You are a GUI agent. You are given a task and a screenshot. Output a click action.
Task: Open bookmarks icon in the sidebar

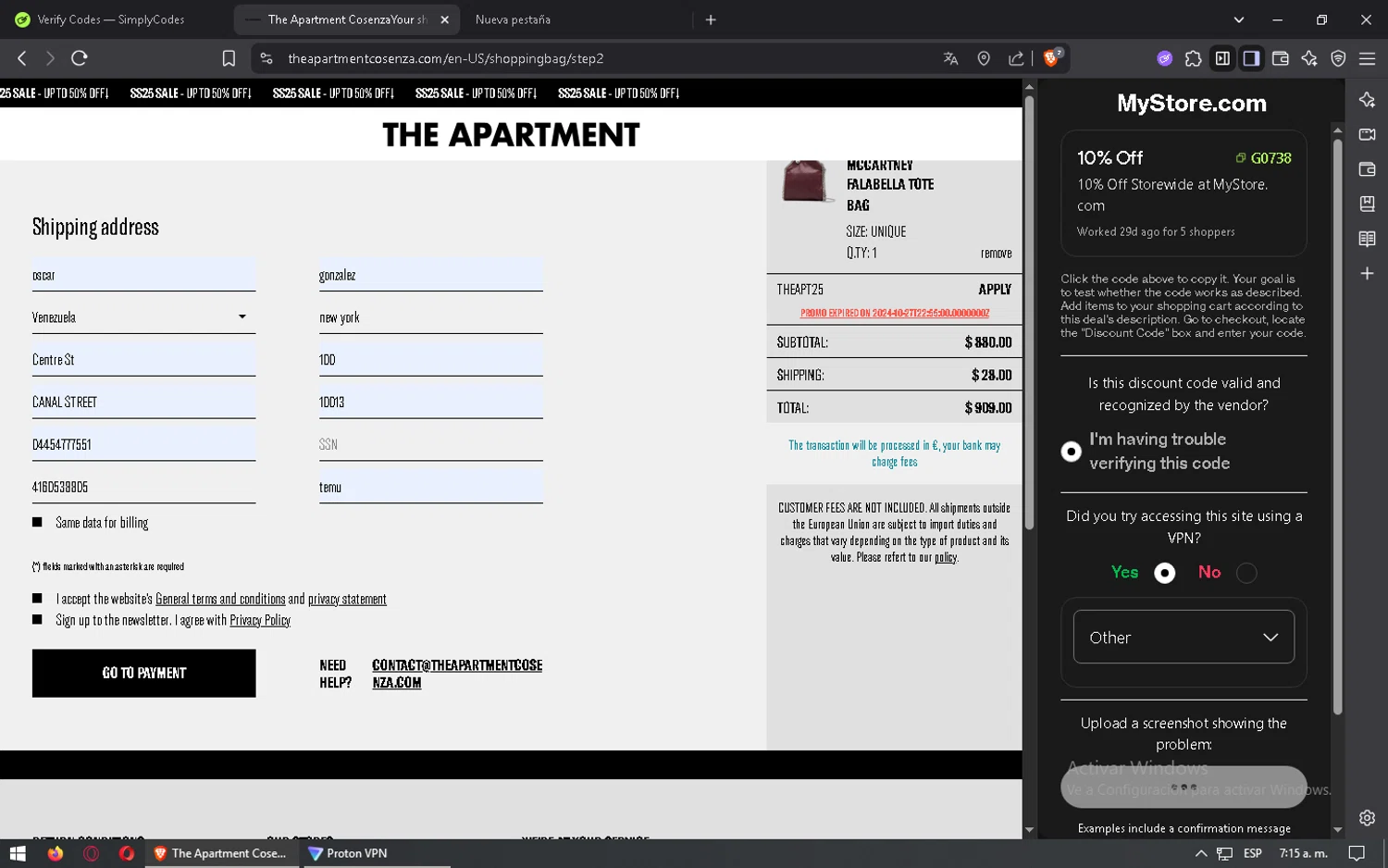point(1367,204)
